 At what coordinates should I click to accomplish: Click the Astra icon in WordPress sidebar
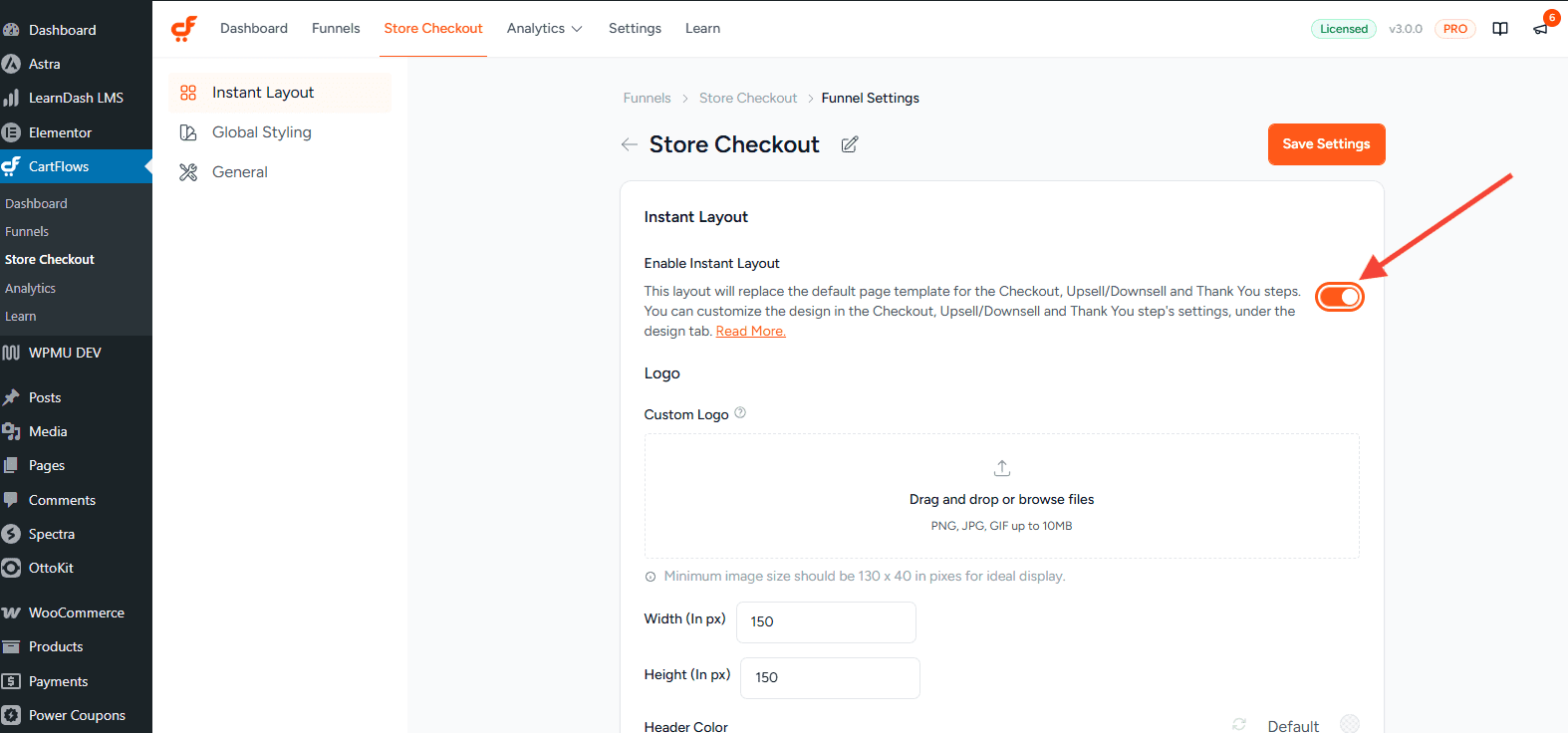11,64
